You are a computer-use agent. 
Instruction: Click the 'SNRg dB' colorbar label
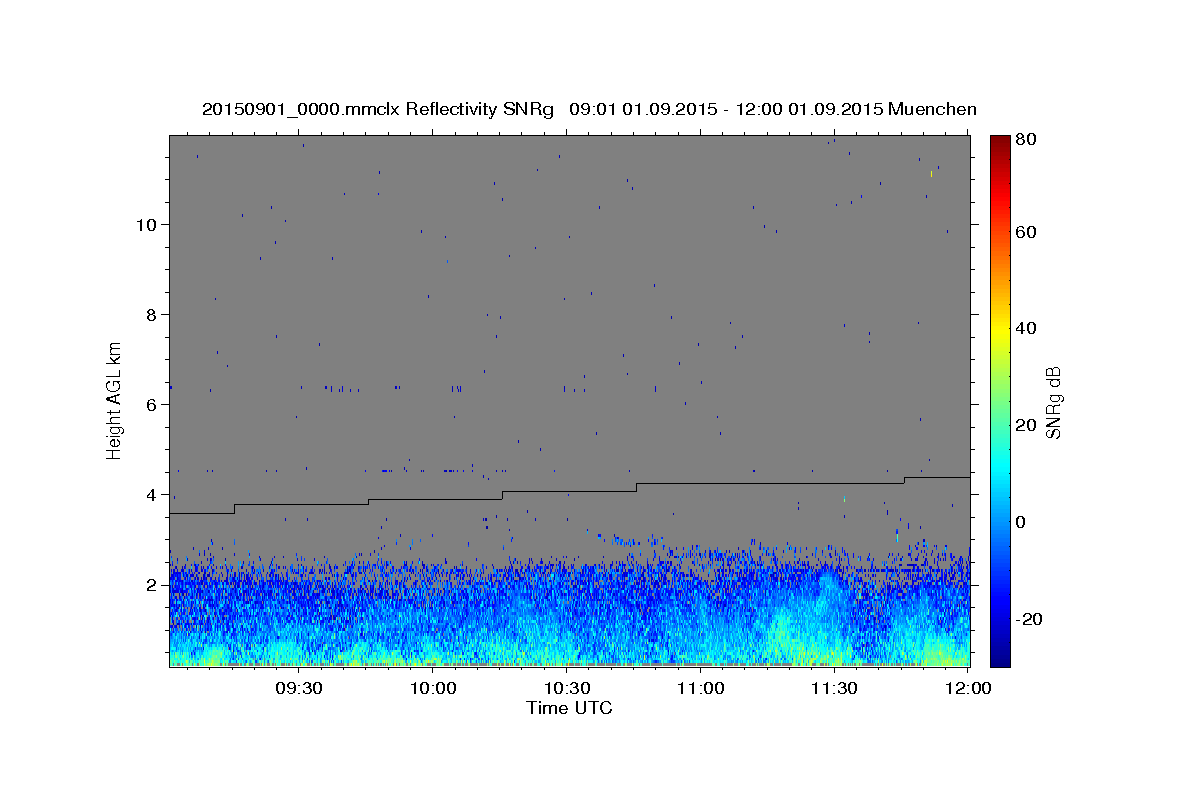point(1052,403)
